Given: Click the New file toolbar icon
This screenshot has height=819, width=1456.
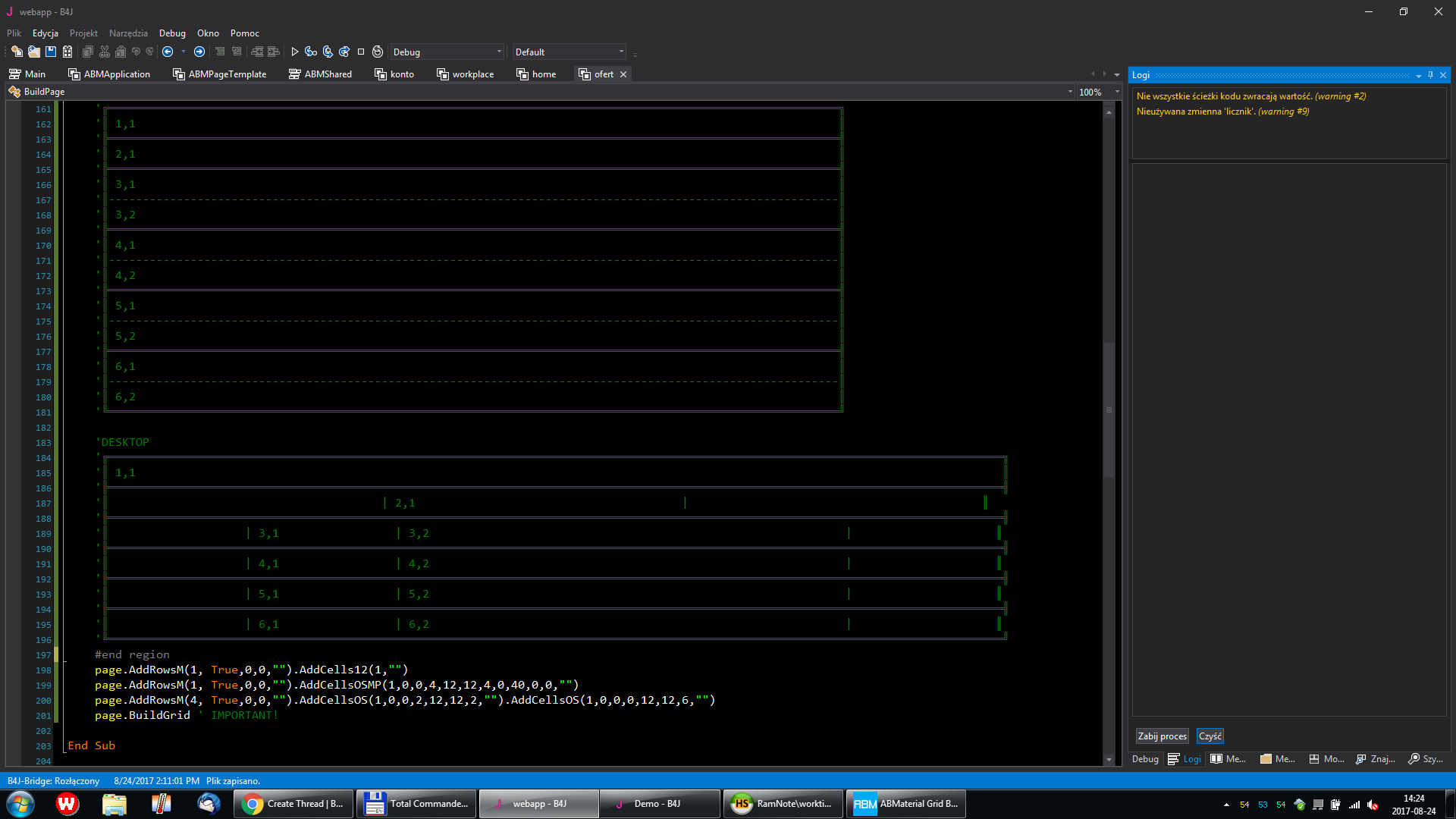Looking at the screenshot, I should point(17,52).
